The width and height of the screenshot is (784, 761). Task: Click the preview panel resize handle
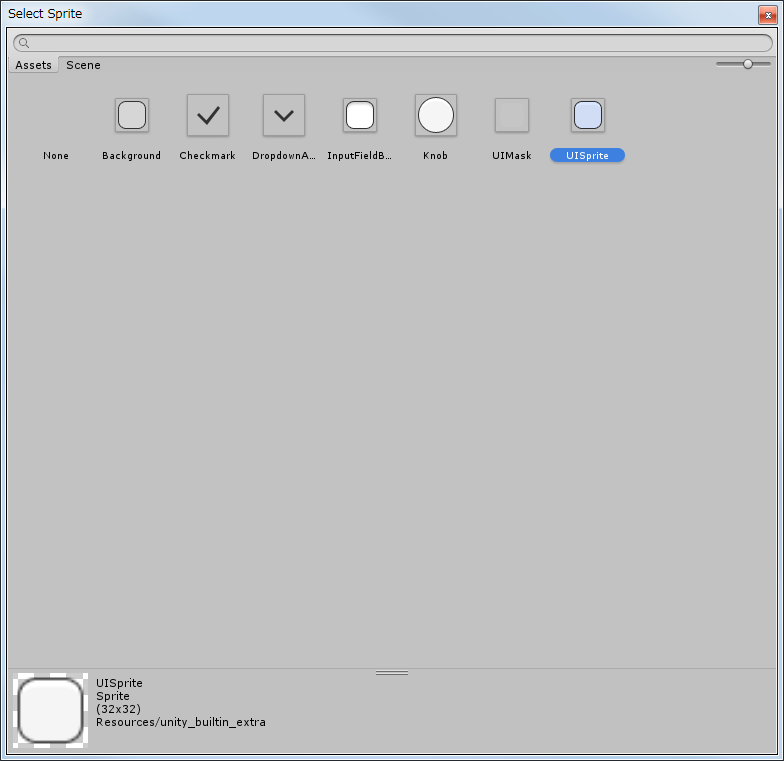tap(392, 673)
